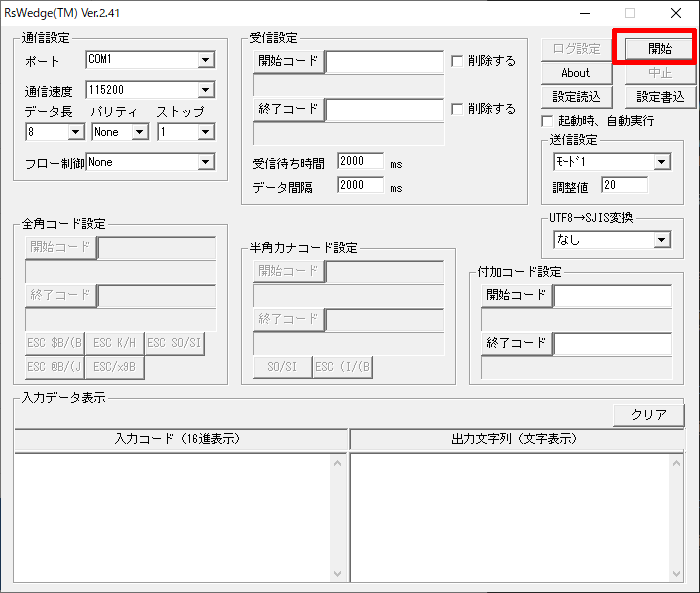The width and height of the screenshot is (700, 593).
Task: Click the 開始 (Start) button
Action: click(x=659, y=49)
